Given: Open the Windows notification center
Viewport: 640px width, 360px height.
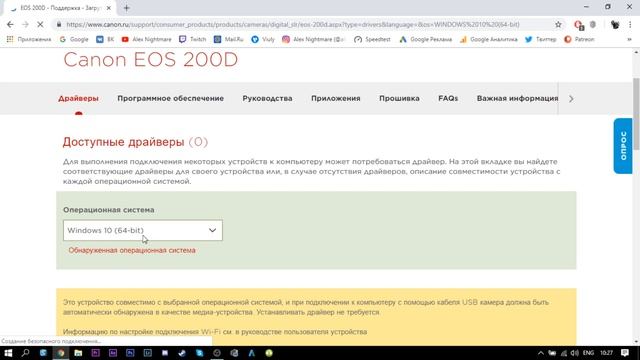Looking at the screenshot, I should point(625,353).
